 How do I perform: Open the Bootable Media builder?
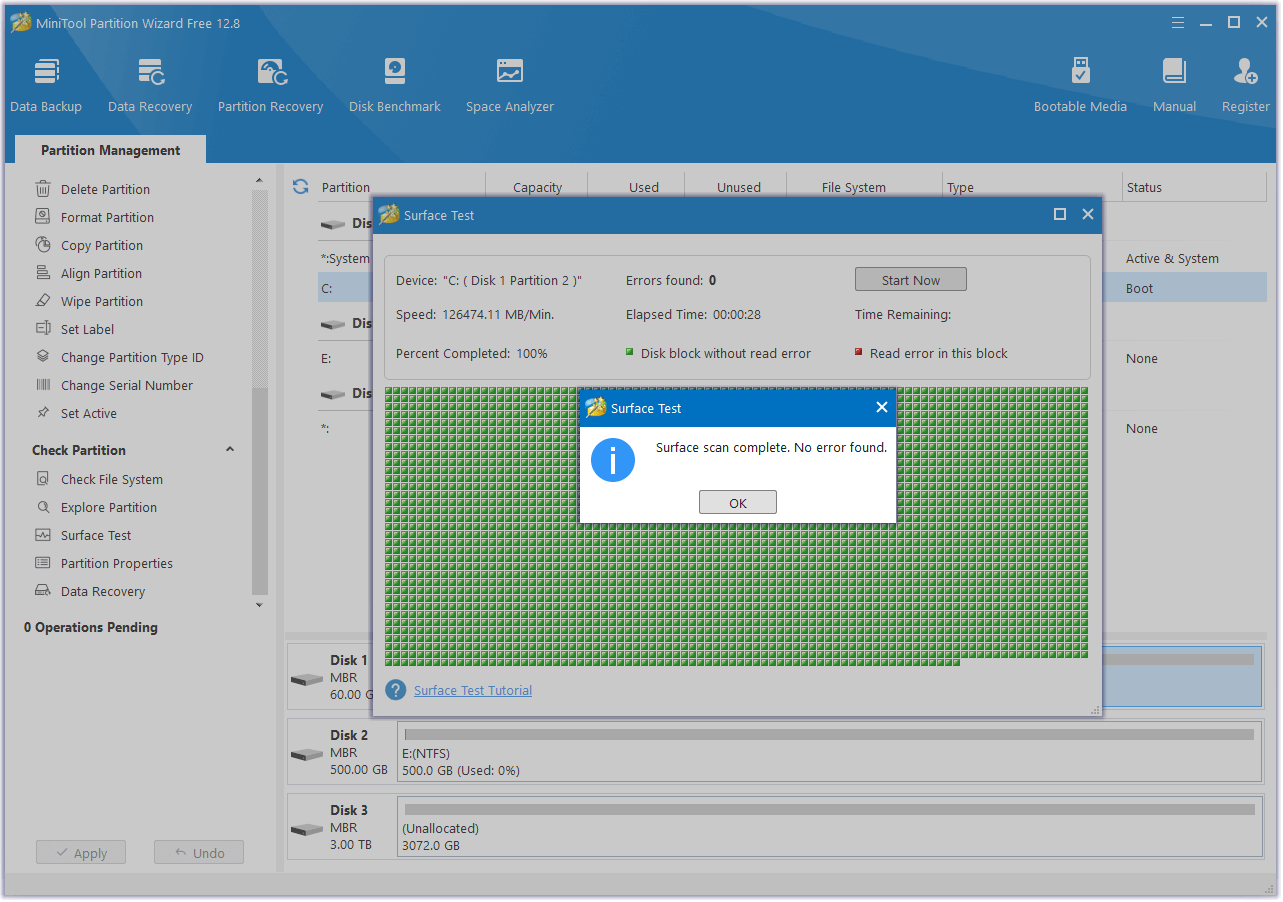(x=1080, y=86)
